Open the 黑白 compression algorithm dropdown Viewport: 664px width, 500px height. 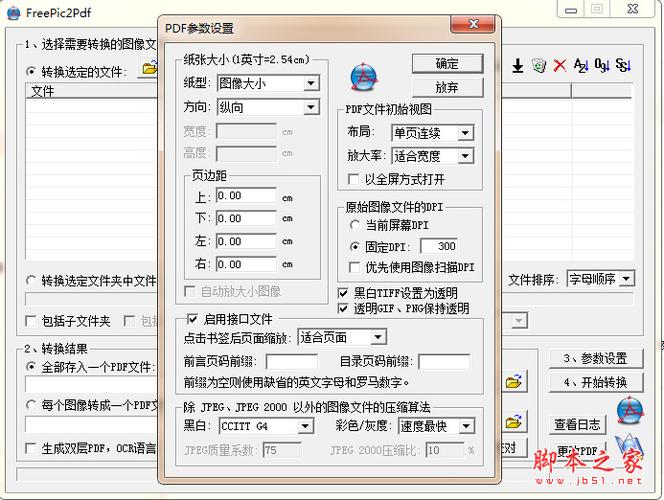[305, 426]
